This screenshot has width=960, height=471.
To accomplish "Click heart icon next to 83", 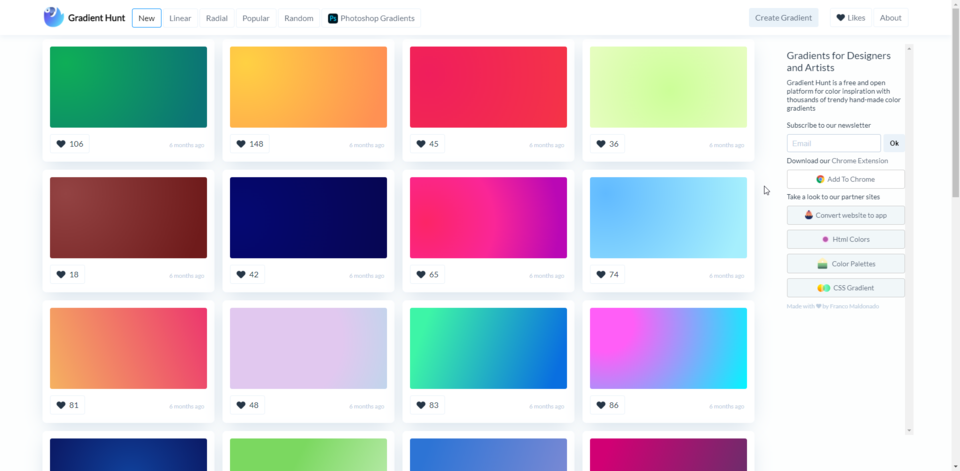I will [421, 405].
